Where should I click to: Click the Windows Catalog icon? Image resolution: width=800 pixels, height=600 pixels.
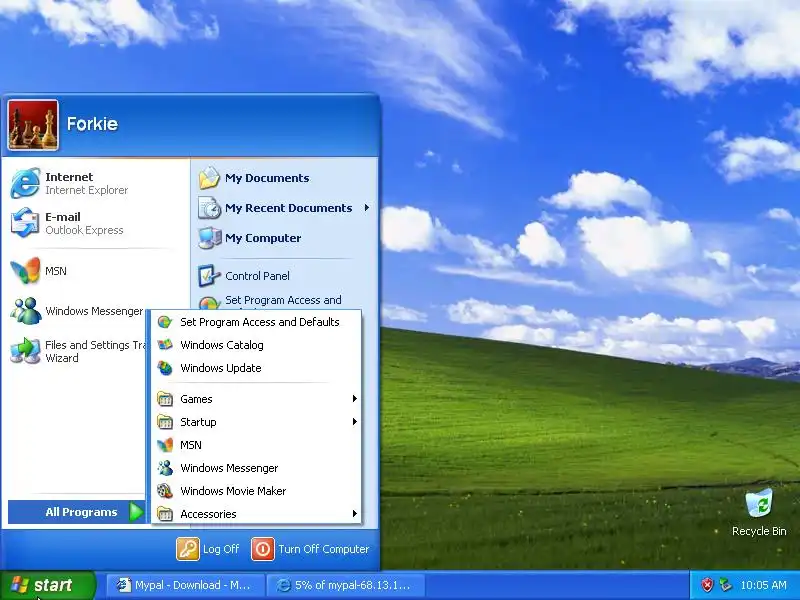point(165,345)
